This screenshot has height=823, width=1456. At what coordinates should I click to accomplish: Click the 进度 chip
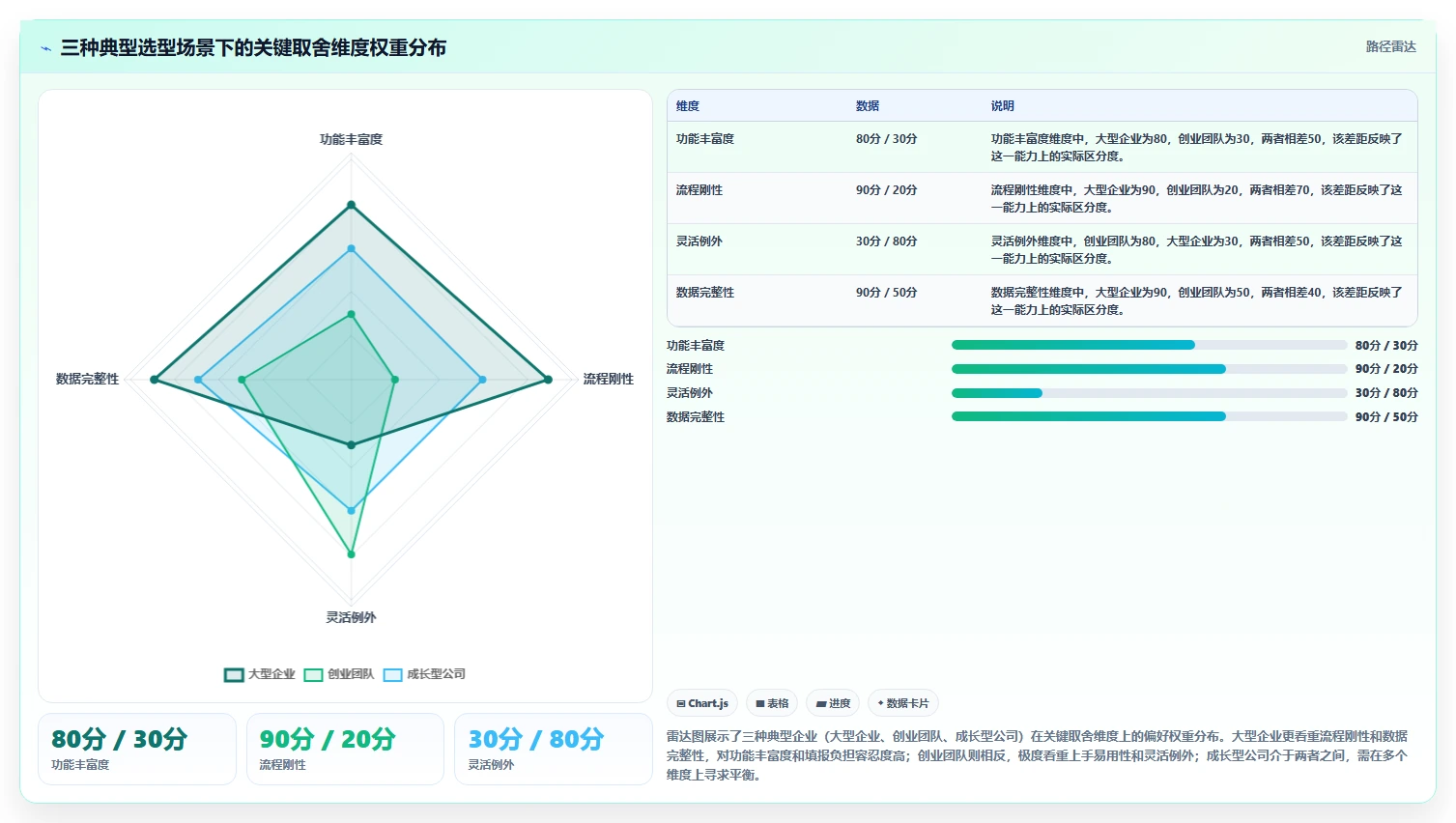click(833, 703)
